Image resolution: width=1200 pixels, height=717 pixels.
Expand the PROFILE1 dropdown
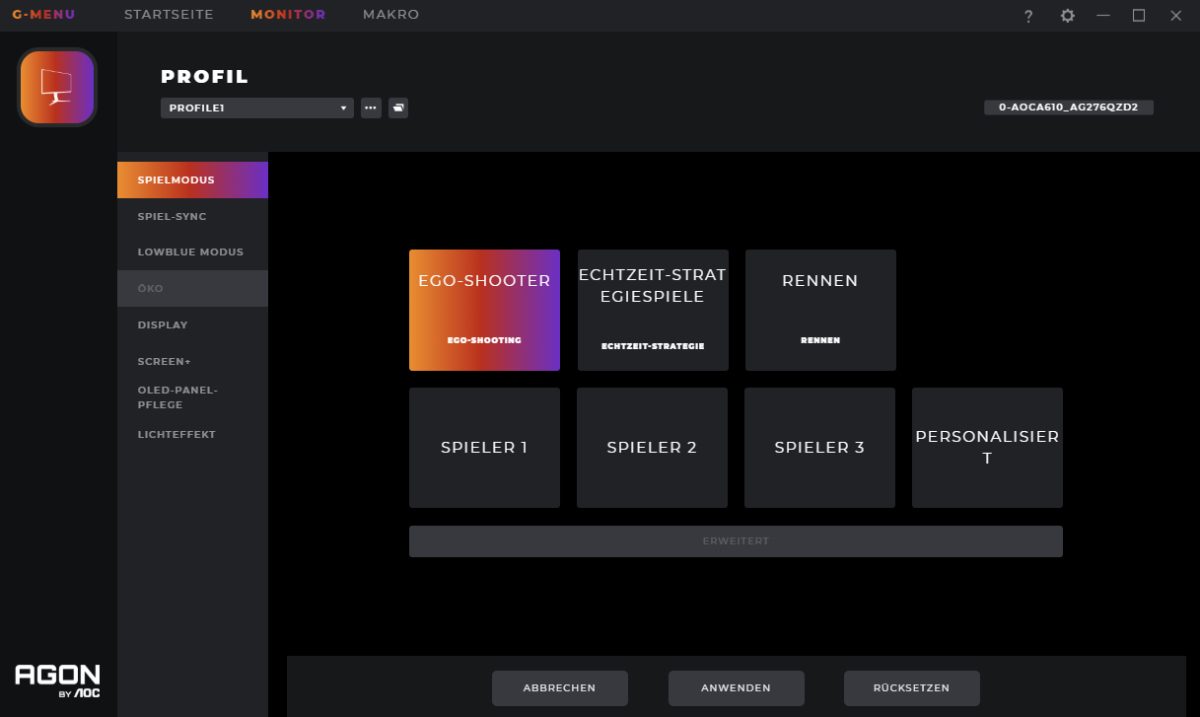pyautogui.click(x=257, y=108)
